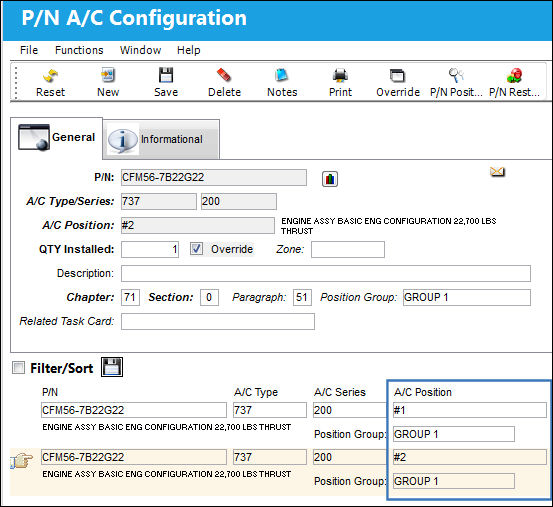553x507 pixels.
Task: Toggle the Override checkbox
Action: [x=196, y=249]
